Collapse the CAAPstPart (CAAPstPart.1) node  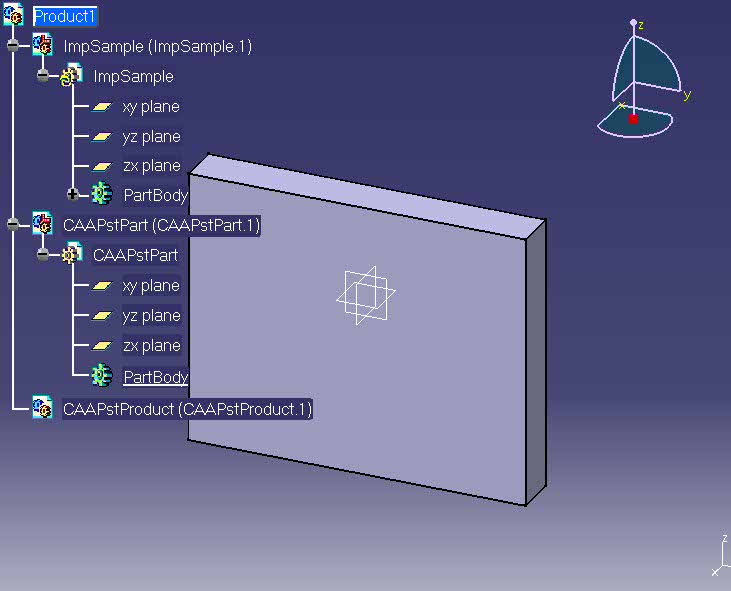pos(13,225)
